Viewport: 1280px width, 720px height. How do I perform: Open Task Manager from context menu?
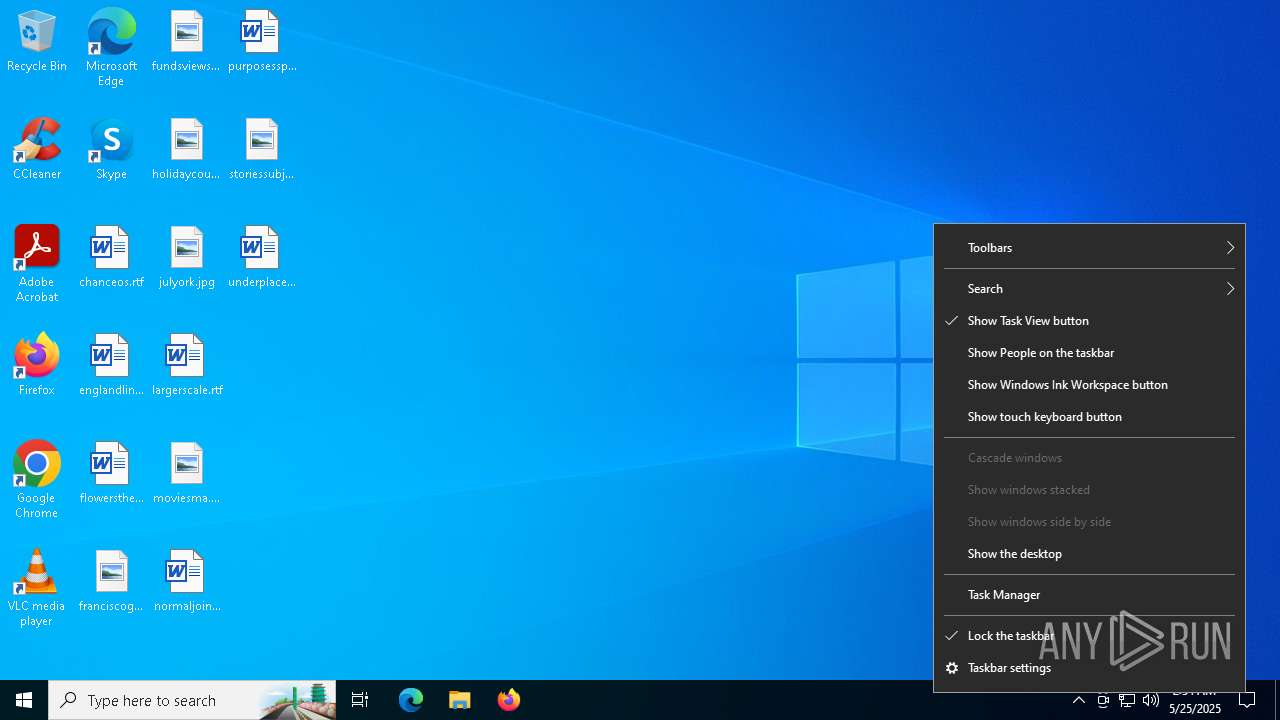tap(1089, 595)
